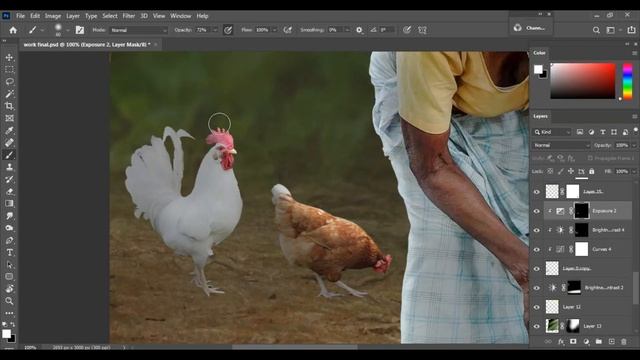Delete layer trash icon
640x360 pixels.
pyautogui.click(x=624, y=341)
